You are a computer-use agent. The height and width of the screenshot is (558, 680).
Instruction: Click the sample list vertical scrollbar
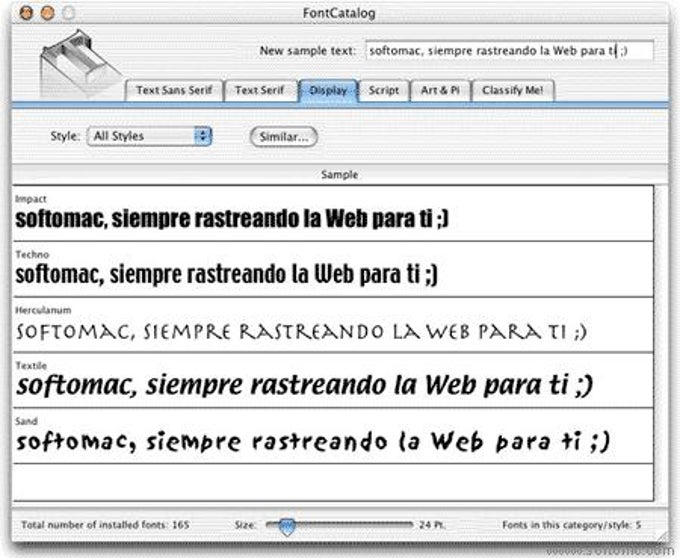pyautogui.click(x=660, y=343)
